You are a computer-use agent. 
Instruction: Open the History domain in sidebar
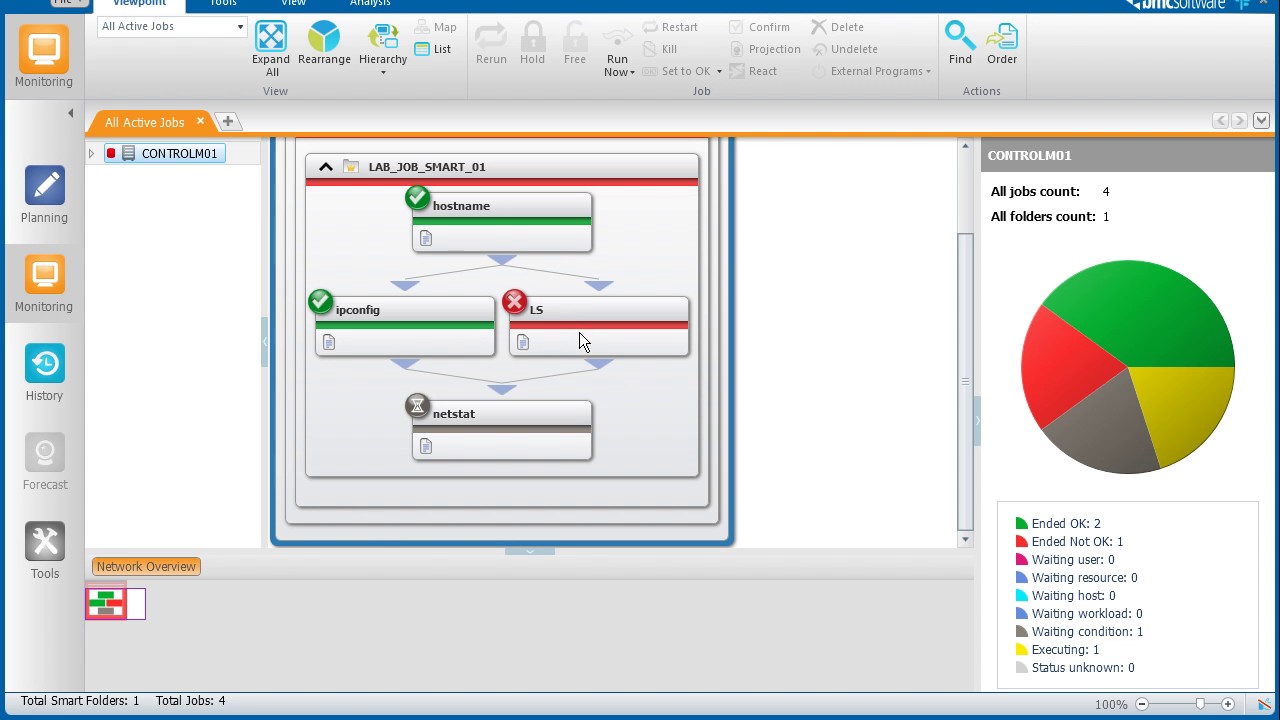44,373
